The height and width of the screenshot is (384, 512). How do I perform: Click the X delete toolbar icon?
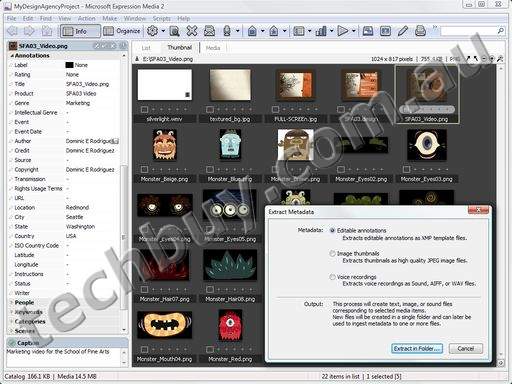[192, 31]
